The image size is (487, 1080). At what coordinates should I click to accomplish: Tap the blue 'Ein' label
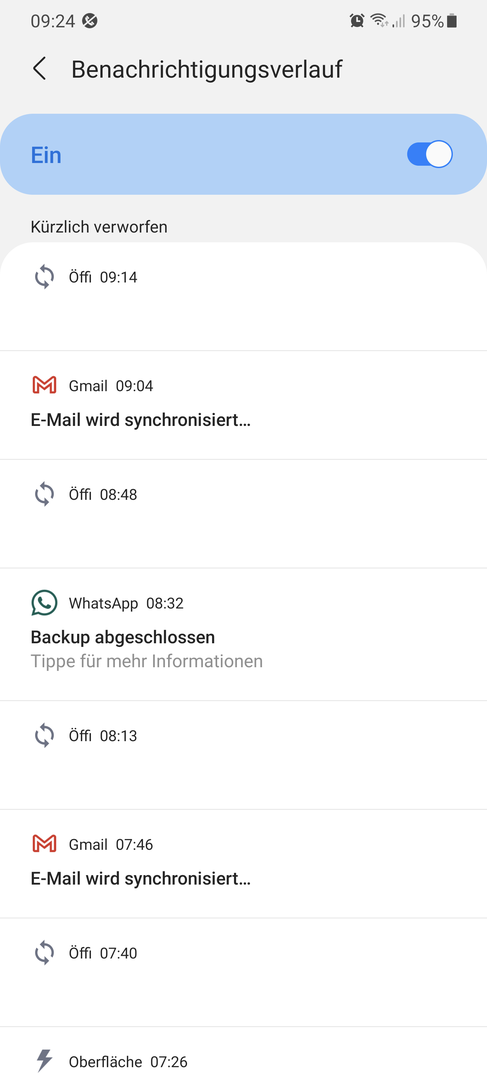[46, 155]
